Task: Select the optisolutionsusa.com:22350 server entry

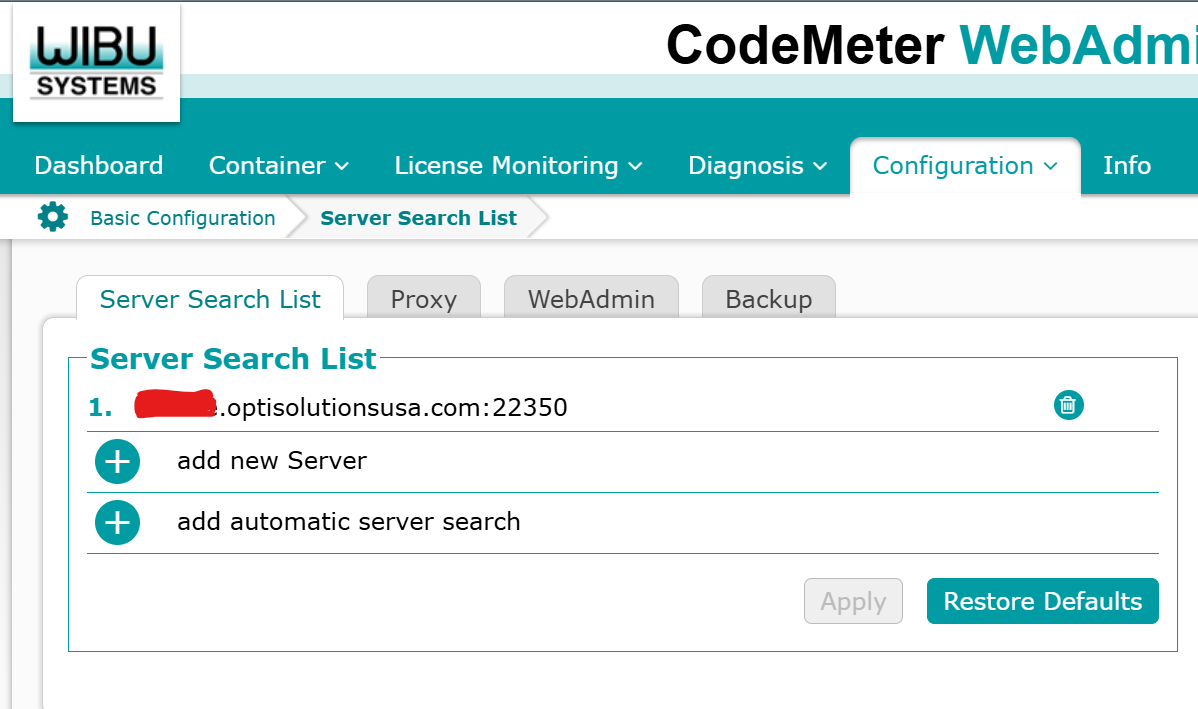Action: pyautogui.click(x=351, y=406)
